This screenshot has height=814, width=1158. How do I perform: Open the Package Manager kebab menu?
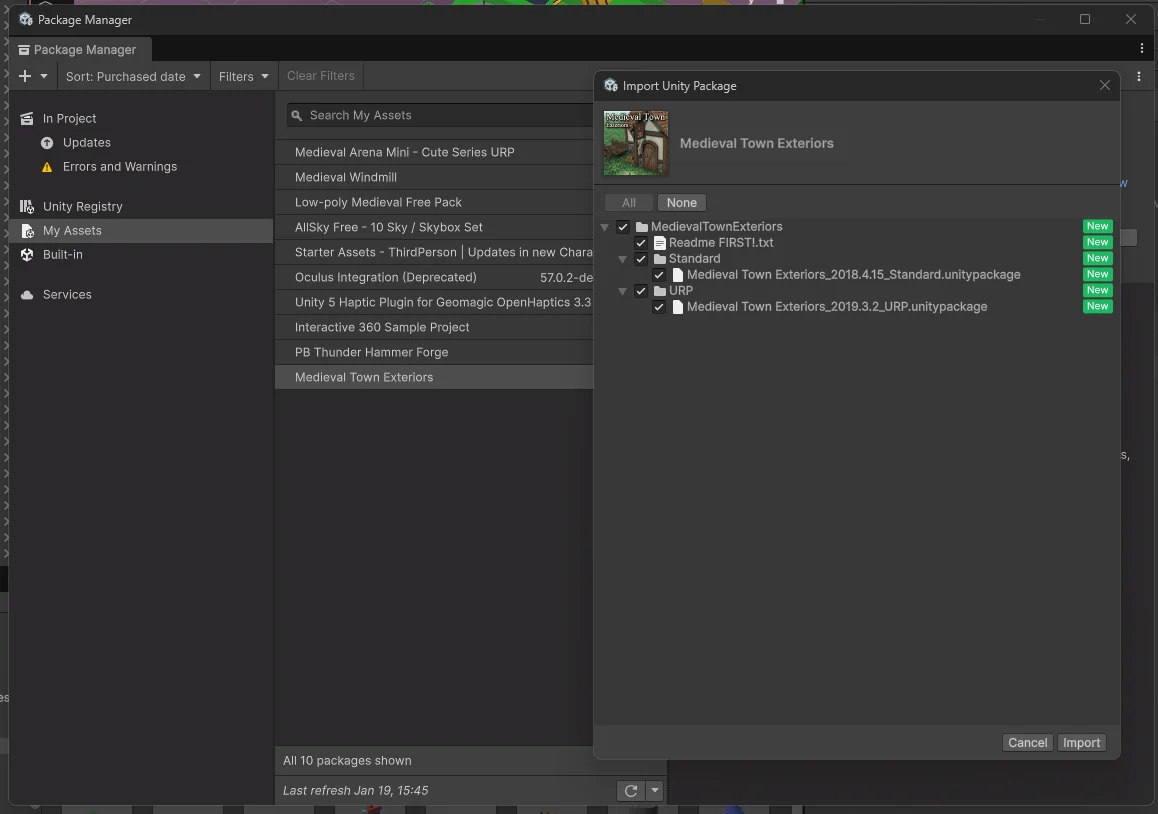click(x=1141, y=48)
